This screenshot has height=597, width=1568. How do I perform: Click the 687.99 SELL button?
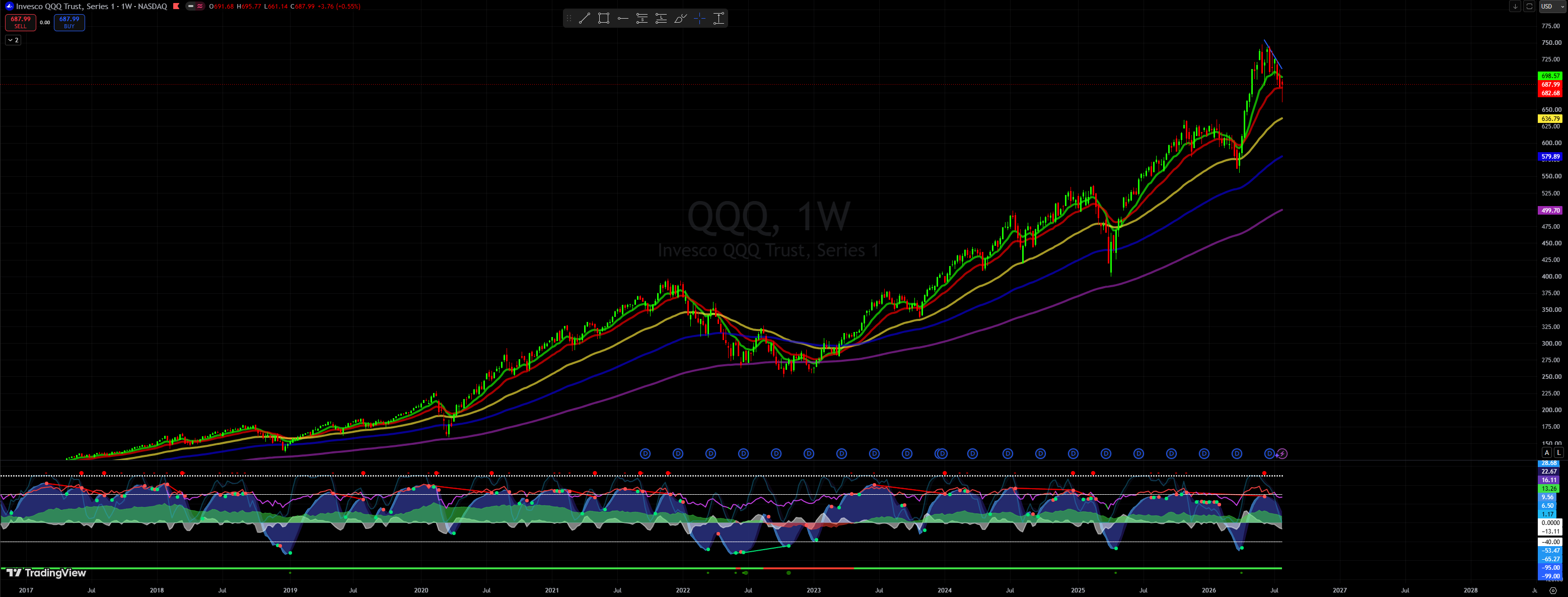pos(20,22)
